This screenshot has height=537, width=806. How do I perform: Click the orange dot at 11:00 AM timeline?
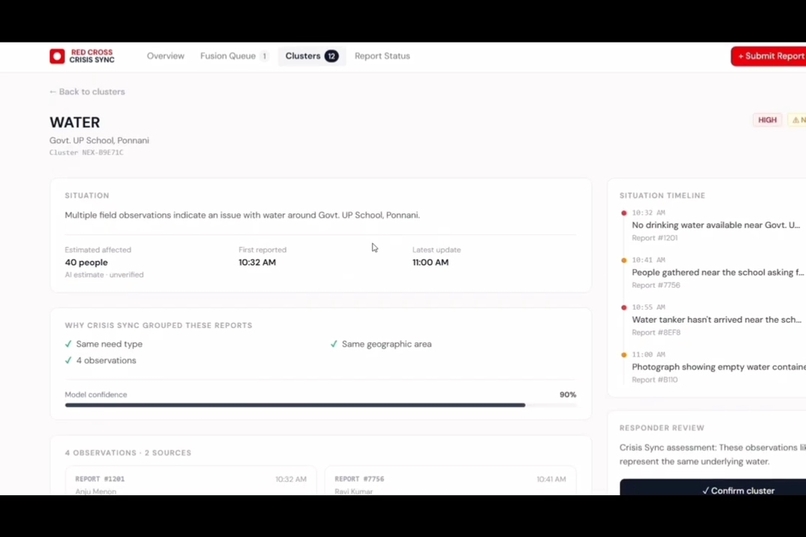(624, 355)
